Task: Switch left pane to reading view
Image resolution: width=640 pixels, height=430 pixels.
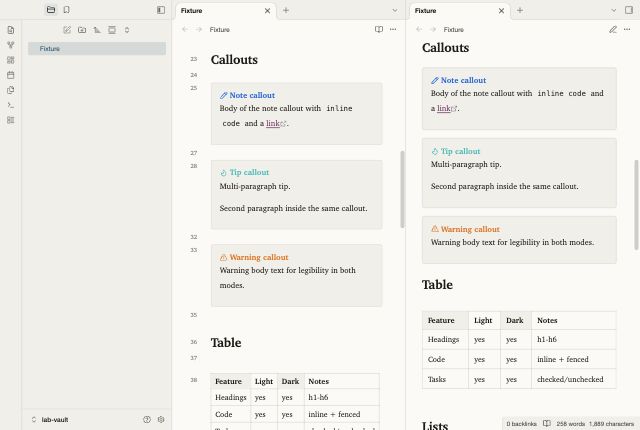Action: (x=379, y=29)
